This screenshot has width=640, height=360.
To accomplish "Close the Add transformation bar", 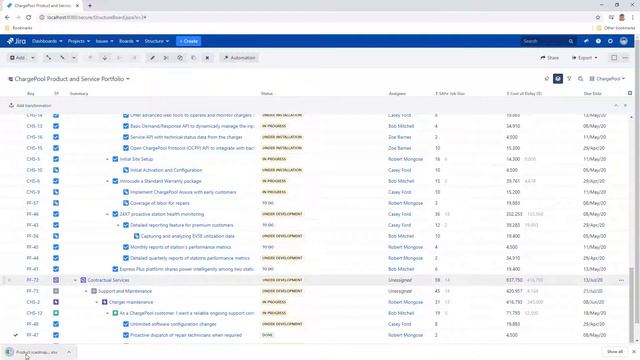I will [x=625, y=106].
